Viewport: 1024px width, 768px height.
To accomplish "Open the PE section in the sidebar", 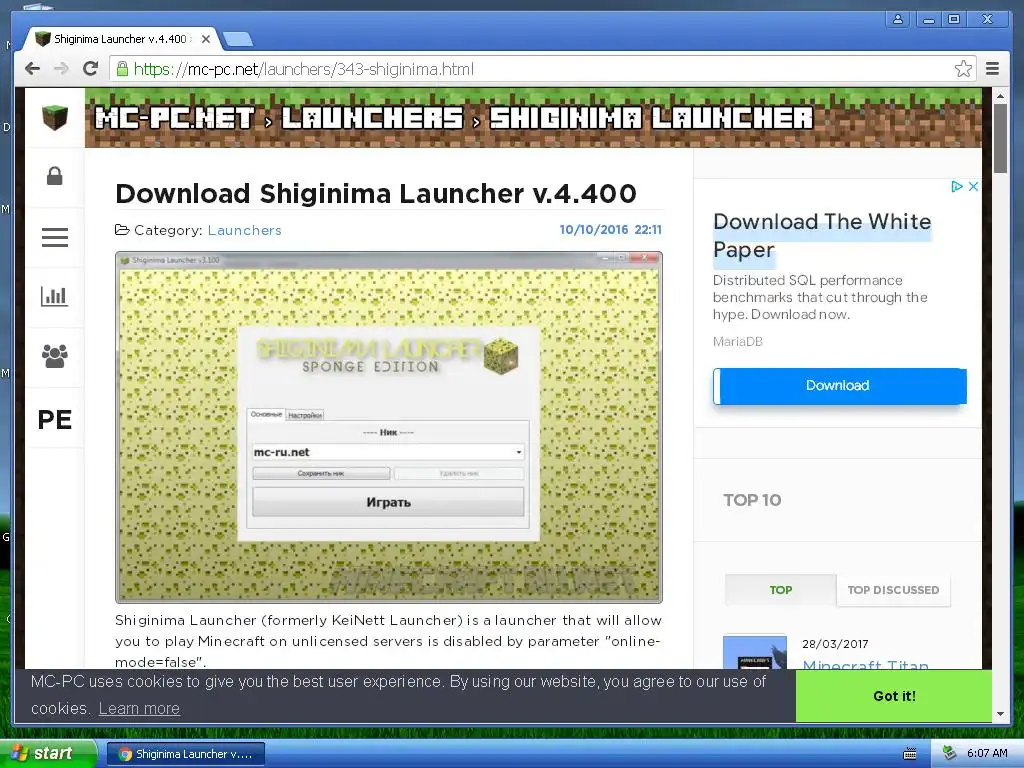I will [55, 419].
